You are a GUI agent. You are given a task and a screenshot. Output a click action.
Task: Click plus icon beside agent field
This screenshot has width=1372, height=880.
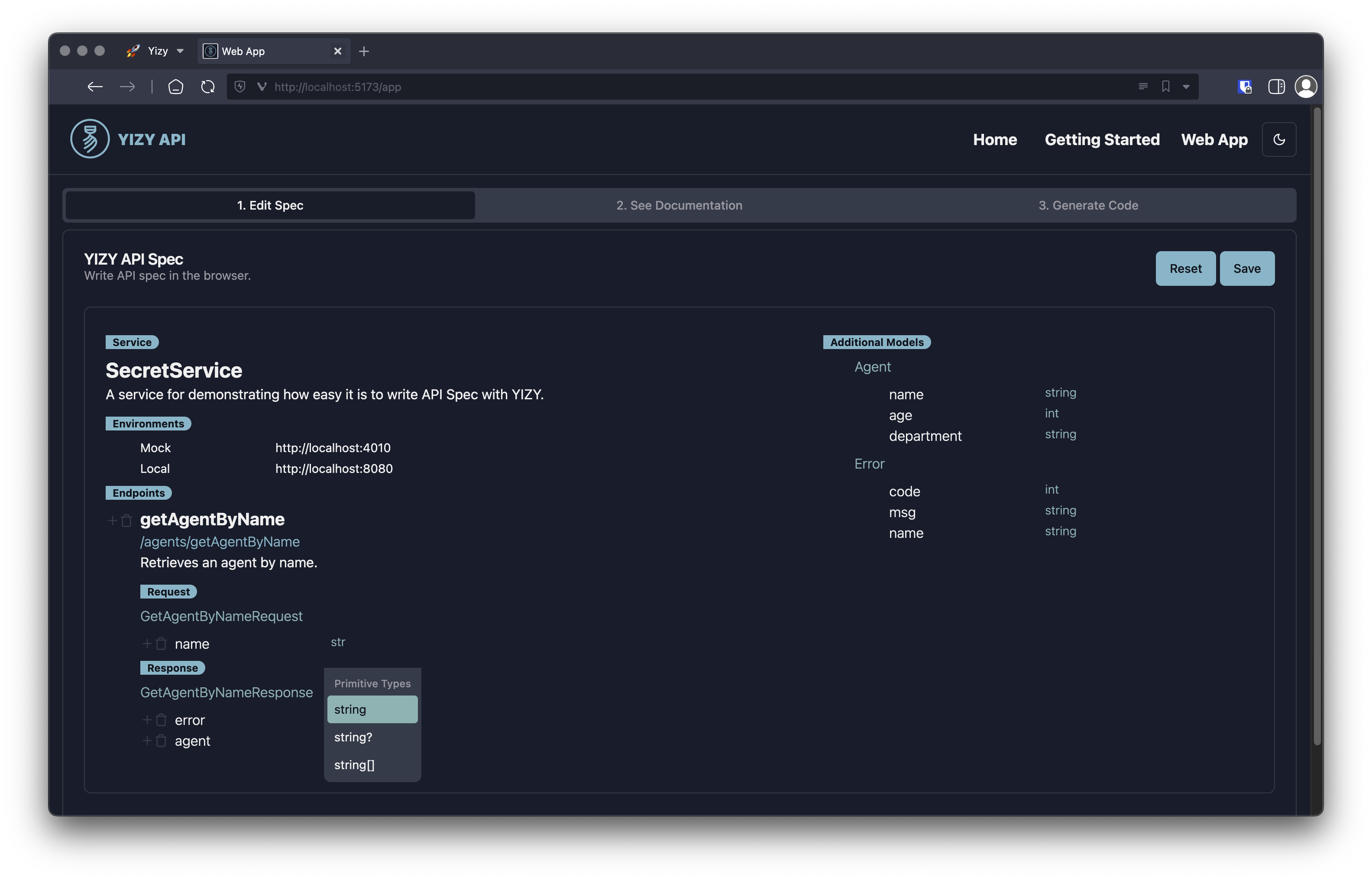tap(147, 741)
